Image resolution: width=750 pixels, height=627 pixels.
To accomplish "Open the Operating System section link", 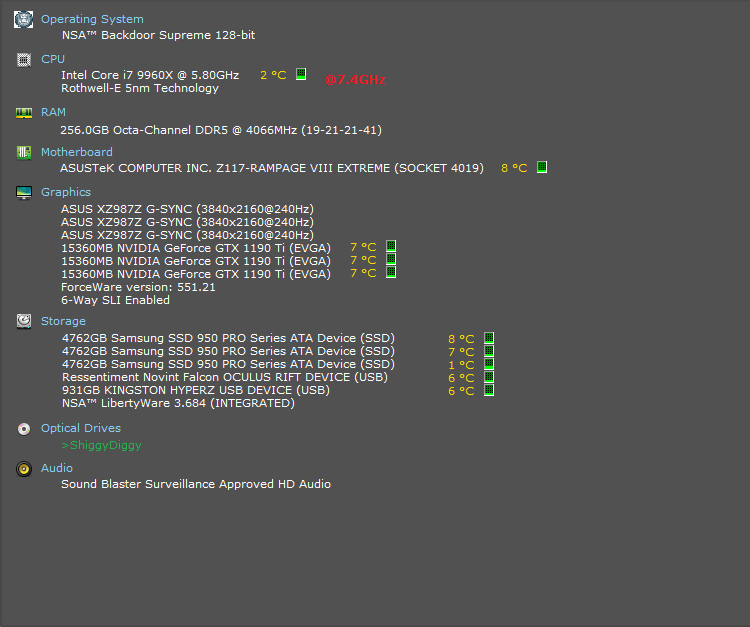I will click(x=92, y=19).
